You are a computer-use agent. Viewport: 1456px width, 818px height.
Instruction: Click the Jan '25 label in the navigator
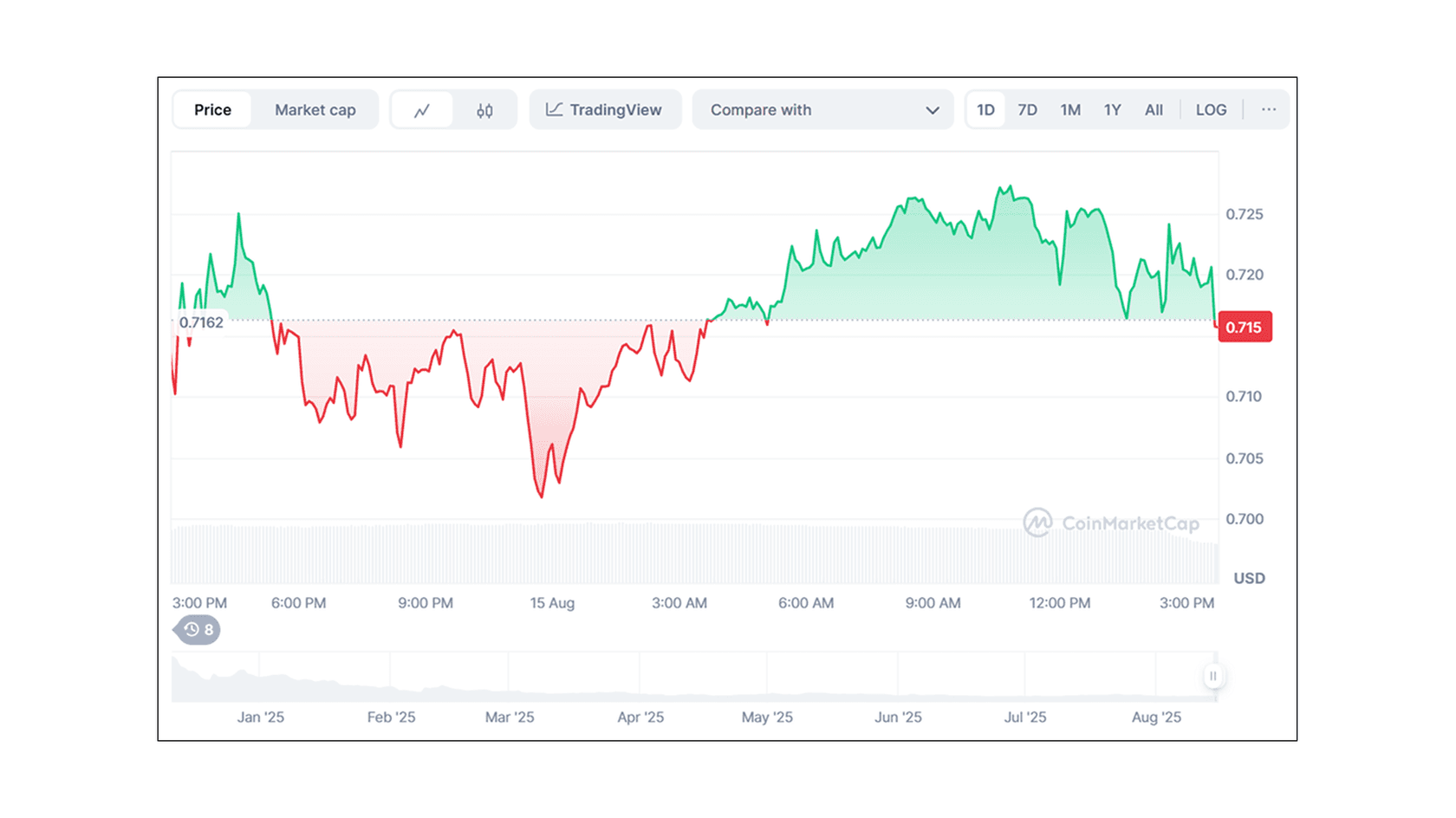(x=261, y=717)
